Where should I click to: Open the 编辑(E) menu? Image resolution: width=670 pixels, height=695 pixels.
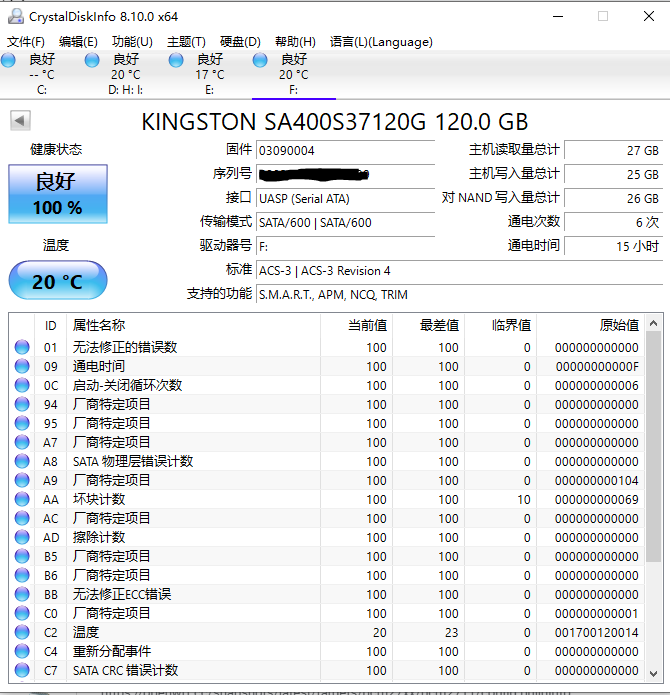pyautogui.click(x=78, y=42)
